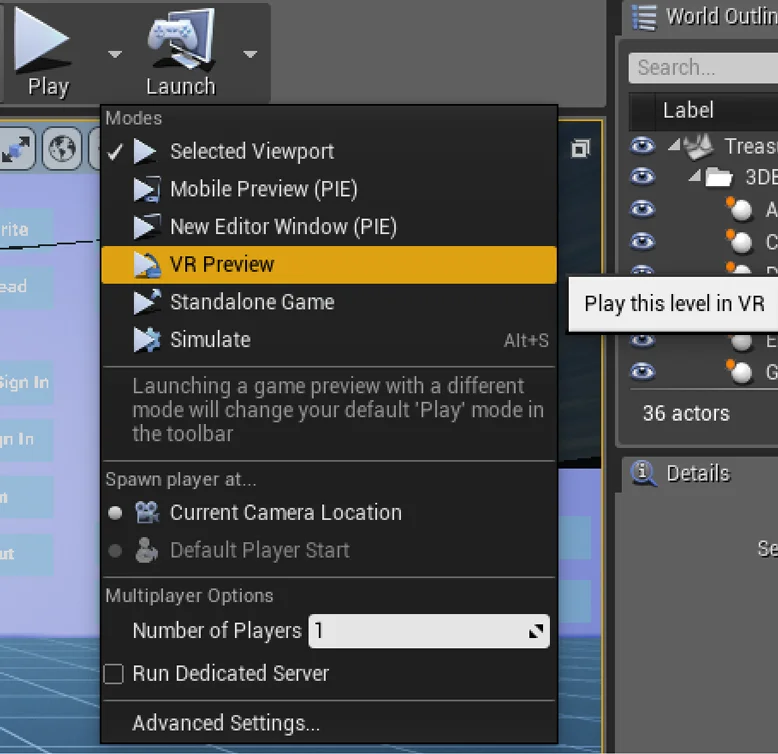Select Default Player Start radio button
Screen dimensions: 778x754
(x=115, y=550)
